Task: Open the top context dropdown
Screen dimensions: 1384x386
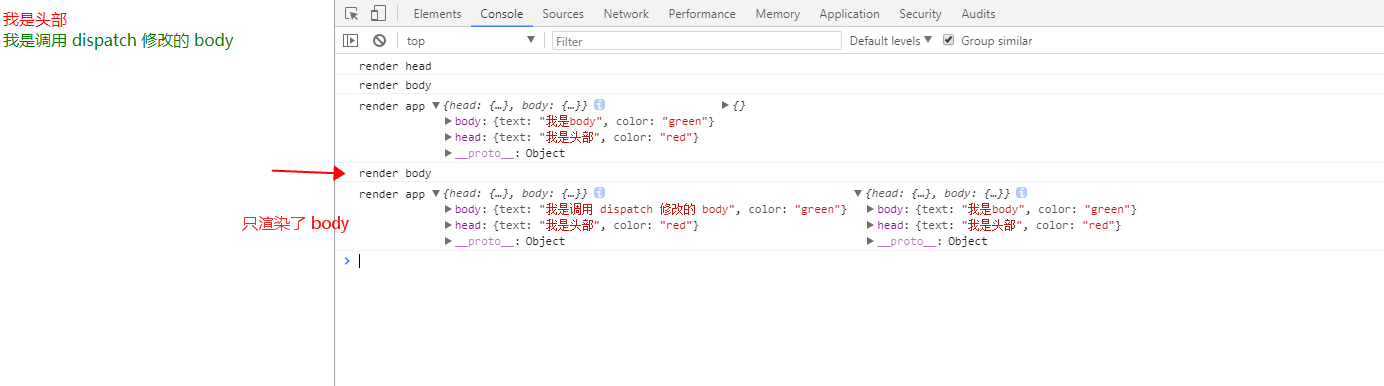Action: coord(471,41)
